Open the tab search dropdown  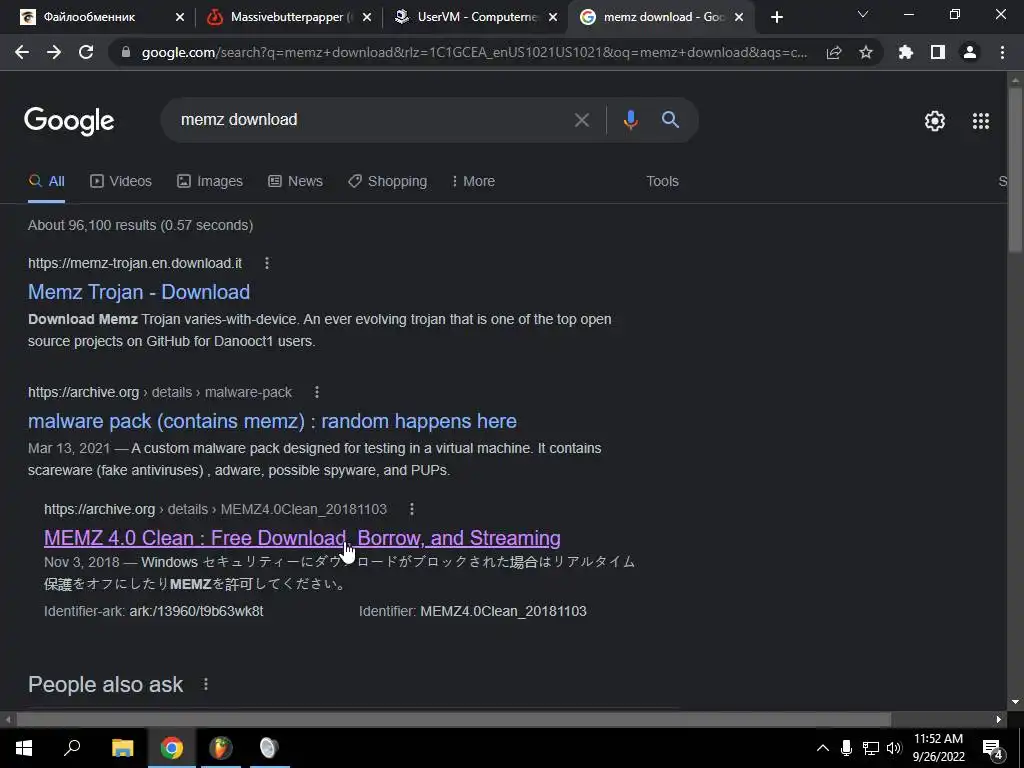click(863, 14)
